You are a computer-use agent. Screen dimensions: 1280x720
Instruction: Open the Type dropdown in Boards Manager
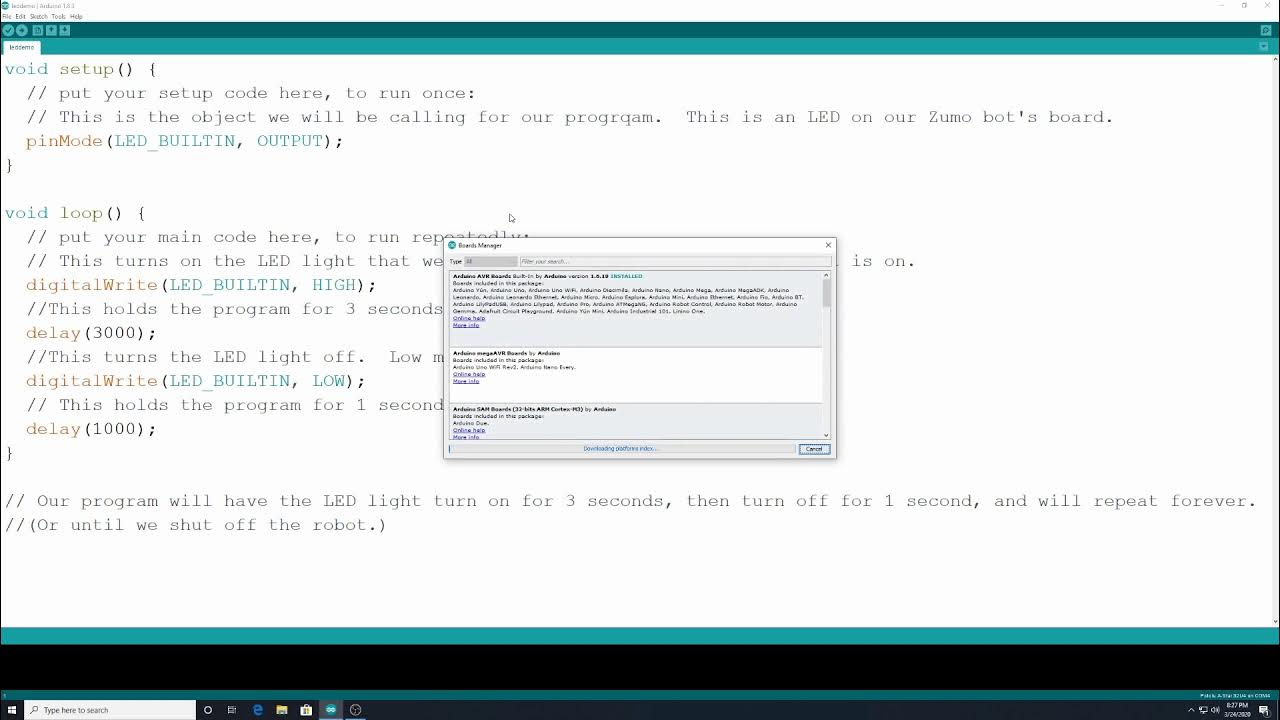(x=490, y=261)
